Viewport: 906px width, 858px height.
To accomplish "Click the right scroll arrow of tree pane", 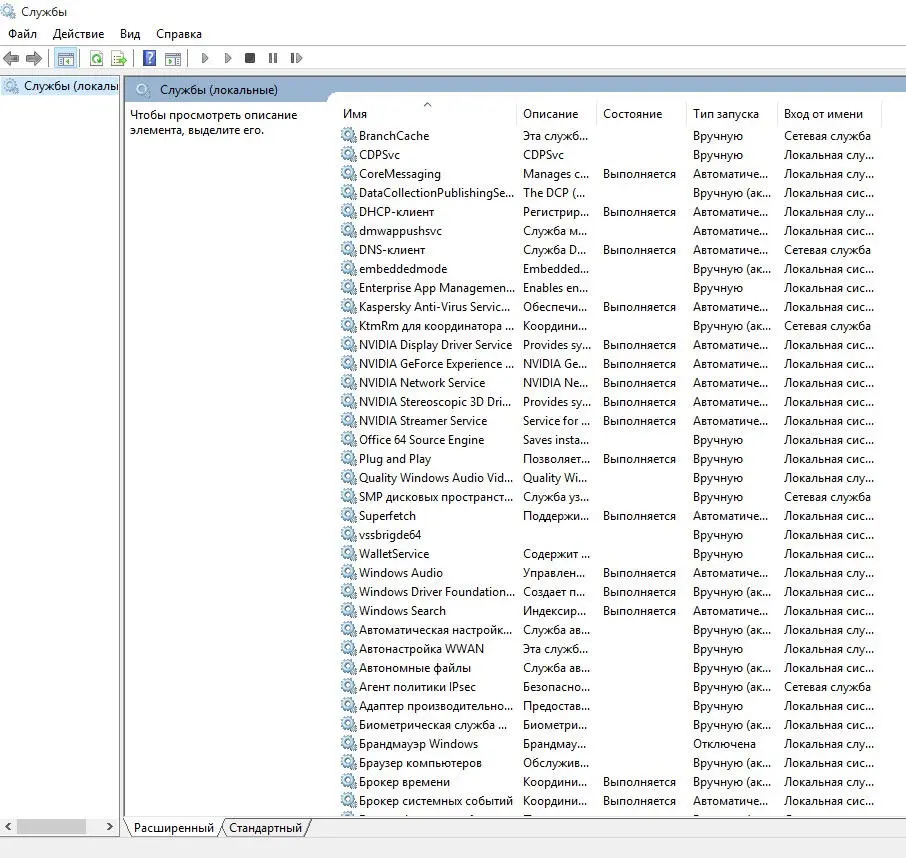I will [110, 827].
